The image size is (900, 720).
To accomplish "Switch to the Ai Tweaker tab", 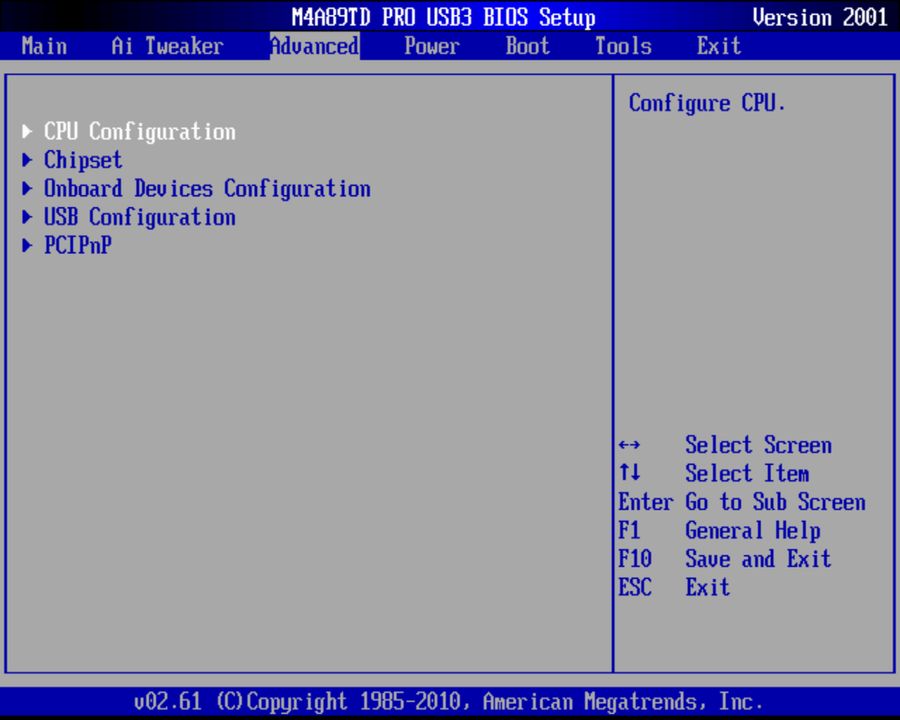I will [x=166, y=46].
